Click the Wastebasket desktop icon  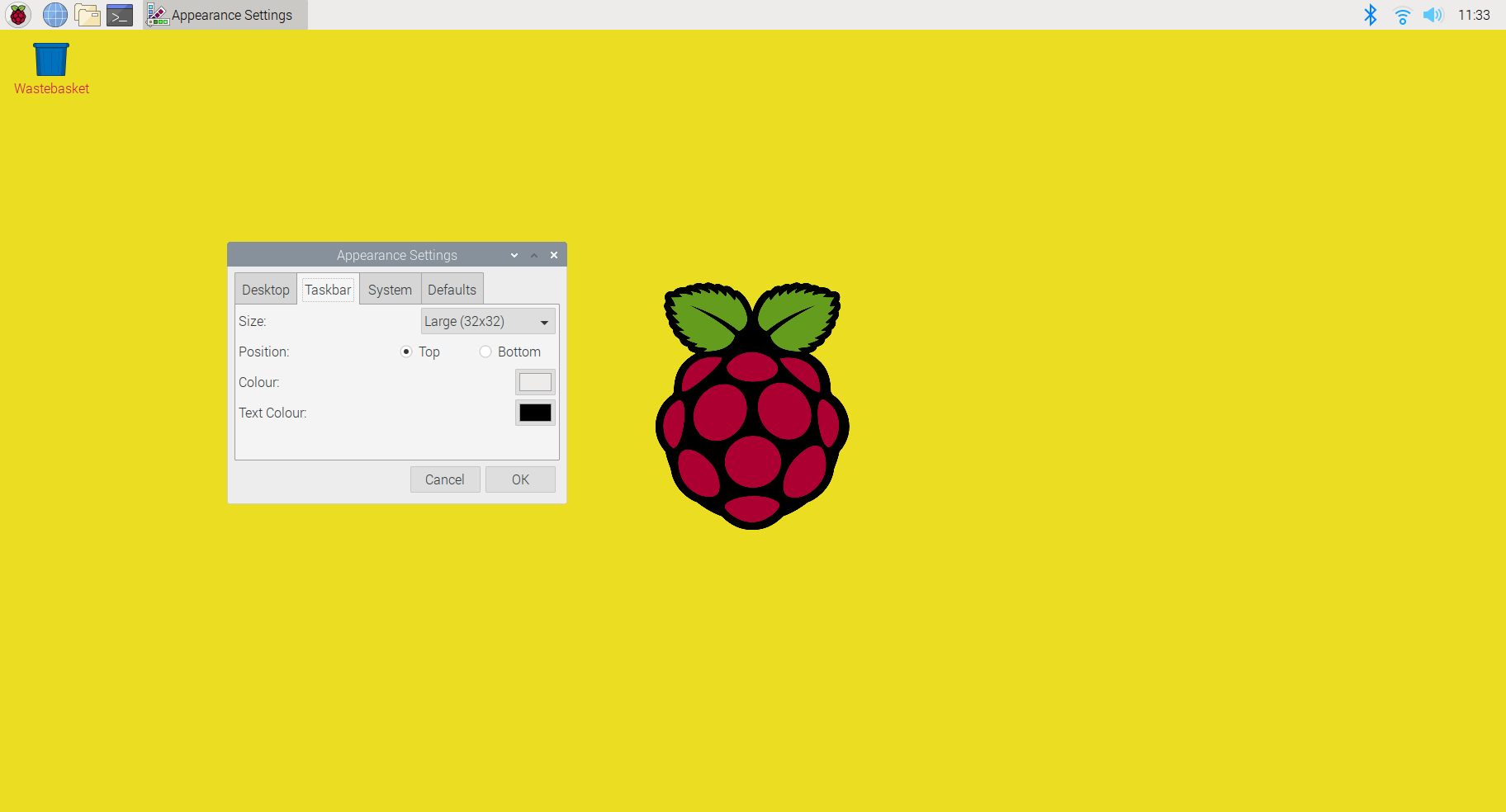tap(51, 69)
